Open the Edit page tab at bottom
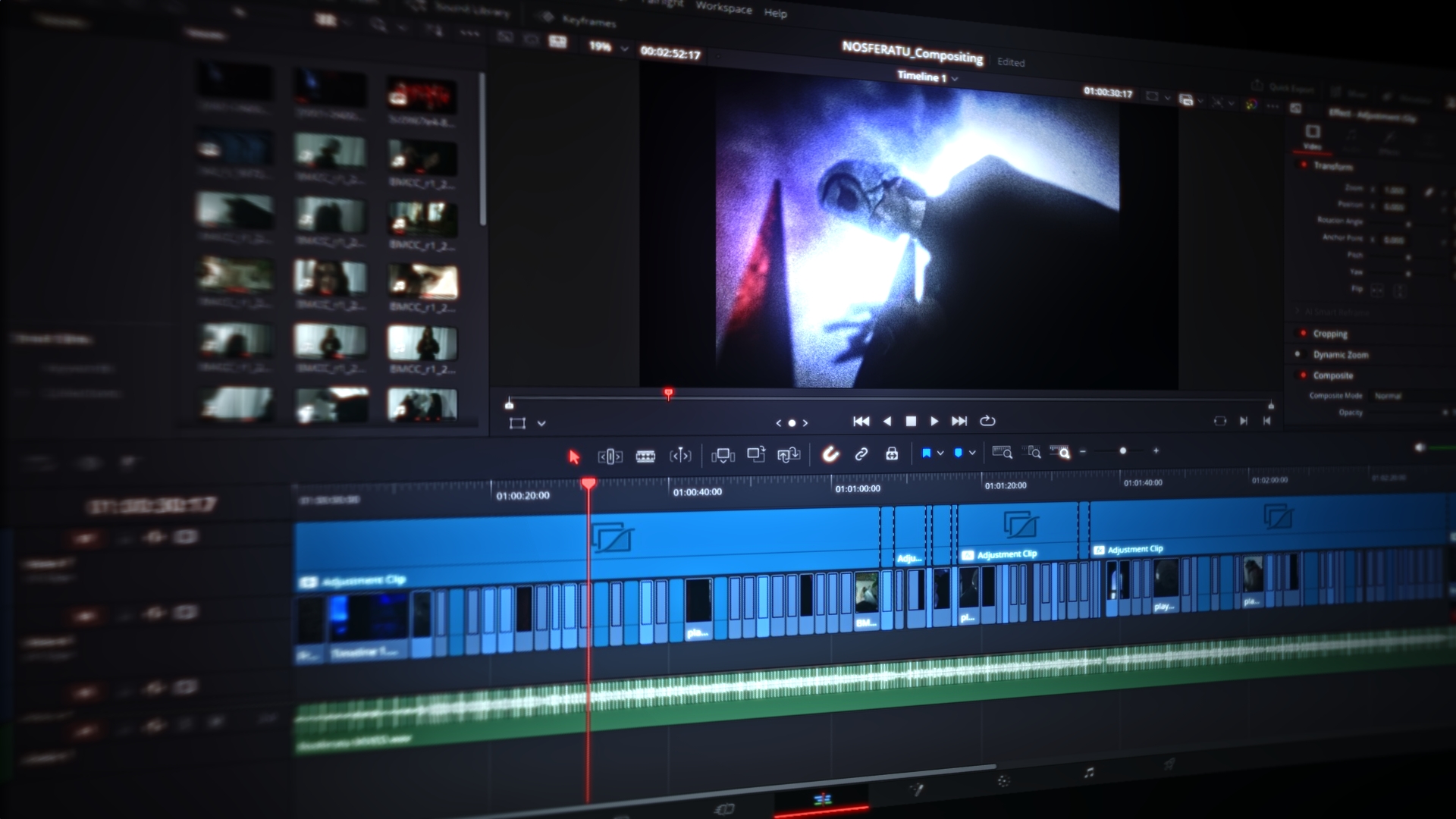The image size is (1456, 819). click(821, 800)
